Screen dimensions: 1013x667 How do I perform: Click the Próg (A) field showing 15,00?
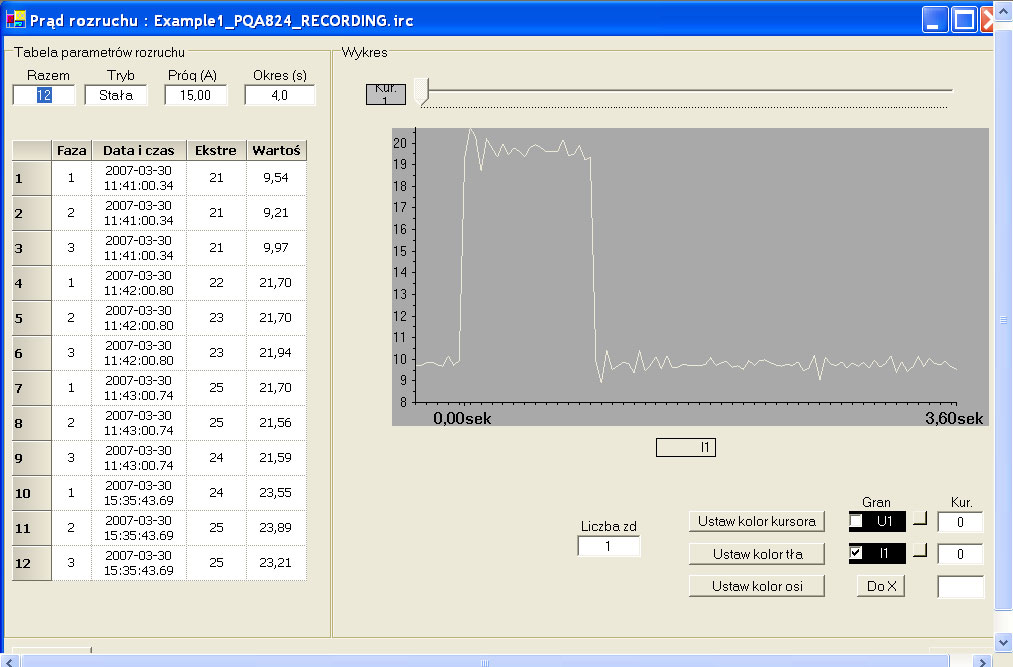pyautogui.click(x=196, y=95)
